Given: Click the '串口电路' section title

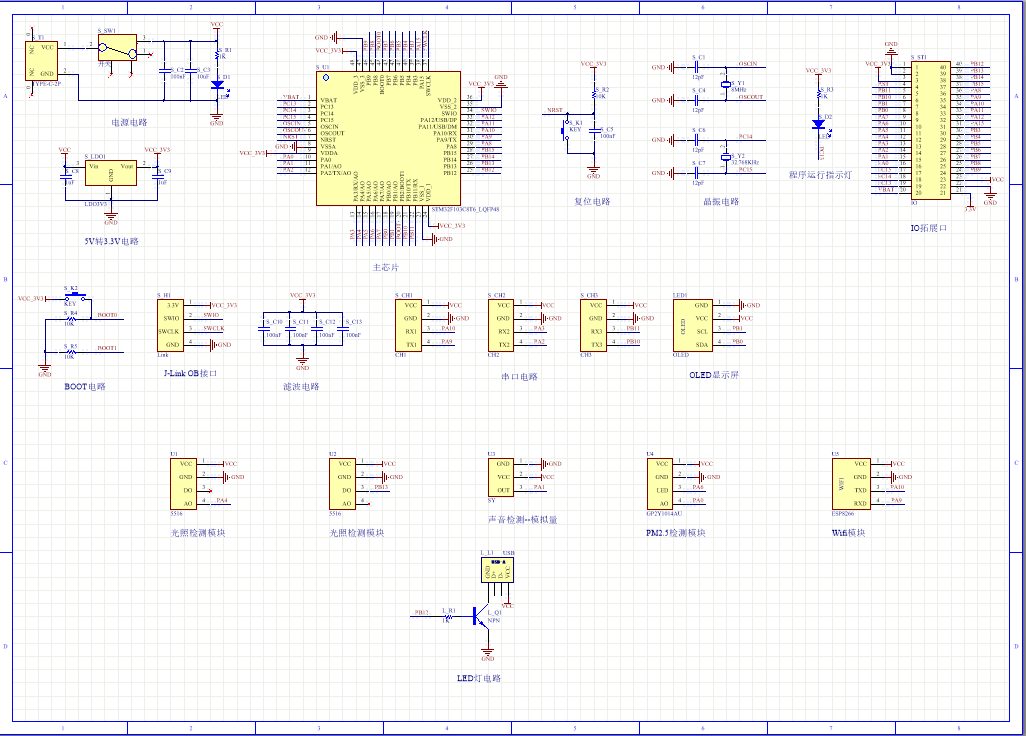Looking at the screenshot, I should point(520,377).
